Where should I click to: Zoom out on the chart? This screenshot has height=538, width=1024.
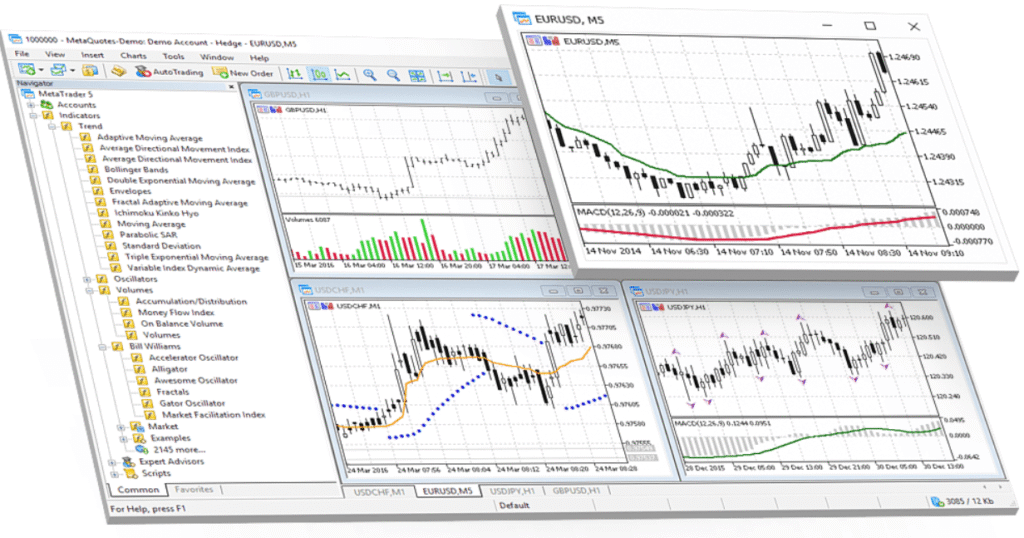click(x=393, y=74)
